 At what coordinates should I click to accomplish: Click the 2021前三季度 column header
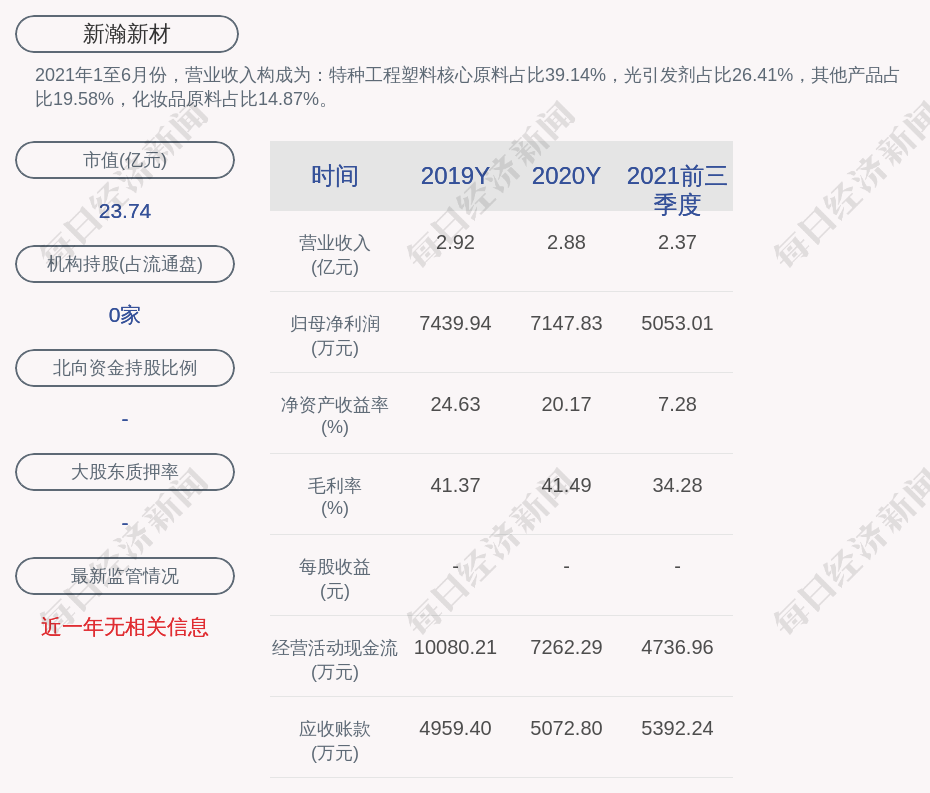[x=677, y=190]
